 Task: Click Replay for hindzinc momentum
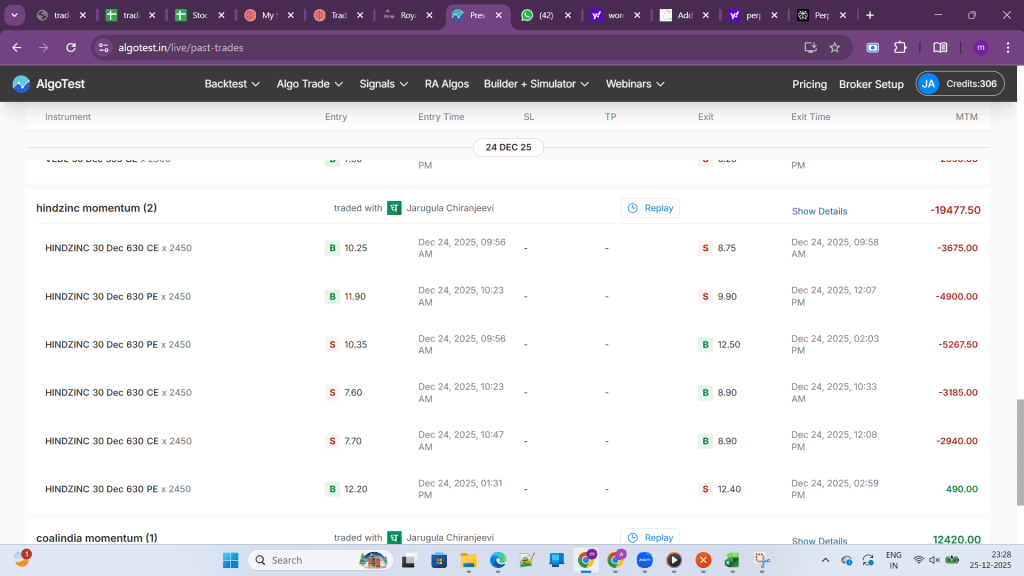pos(650,208)
